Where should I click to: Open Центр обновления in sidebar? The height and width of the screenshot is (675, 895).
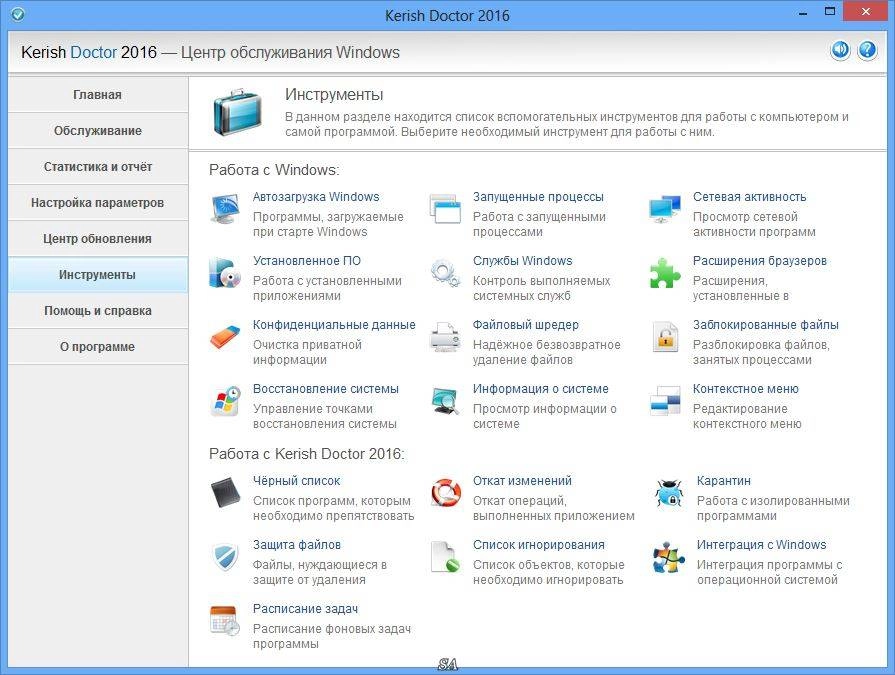click(98, 239)
